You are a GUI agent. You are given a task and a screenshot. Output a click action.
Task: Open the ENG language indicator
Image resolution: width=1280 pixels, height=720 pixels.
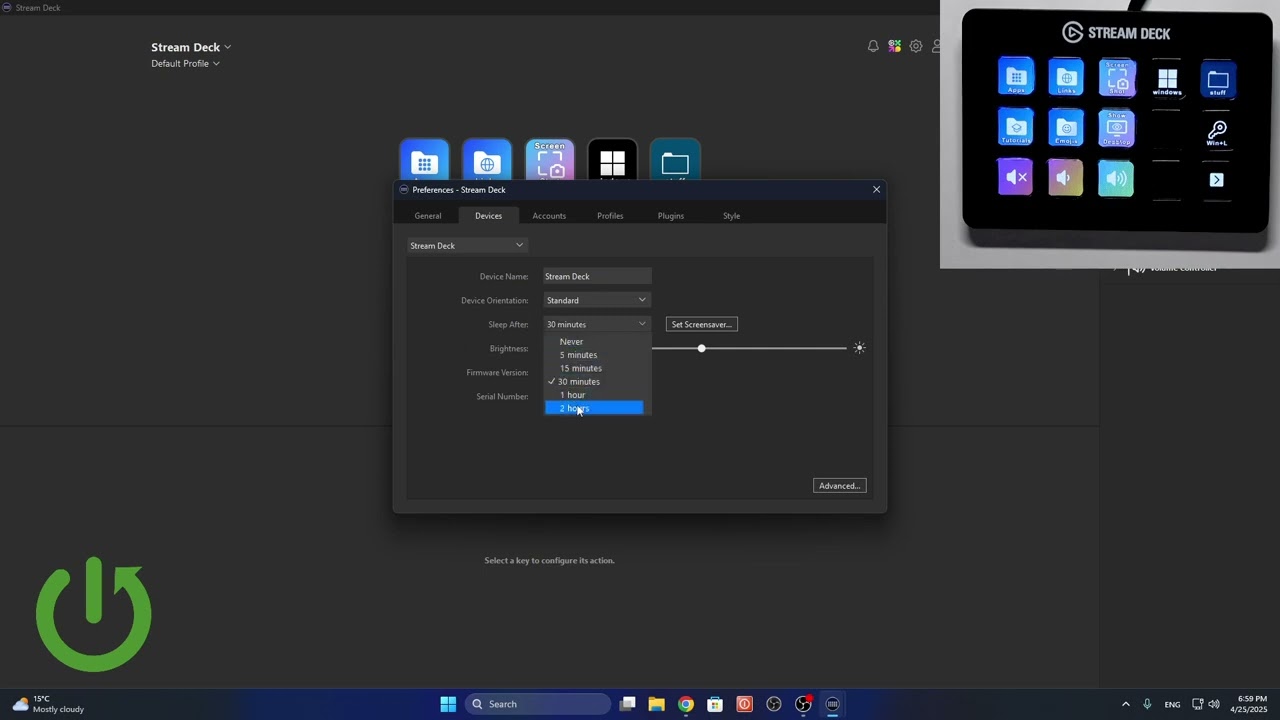pos(1172,705)
